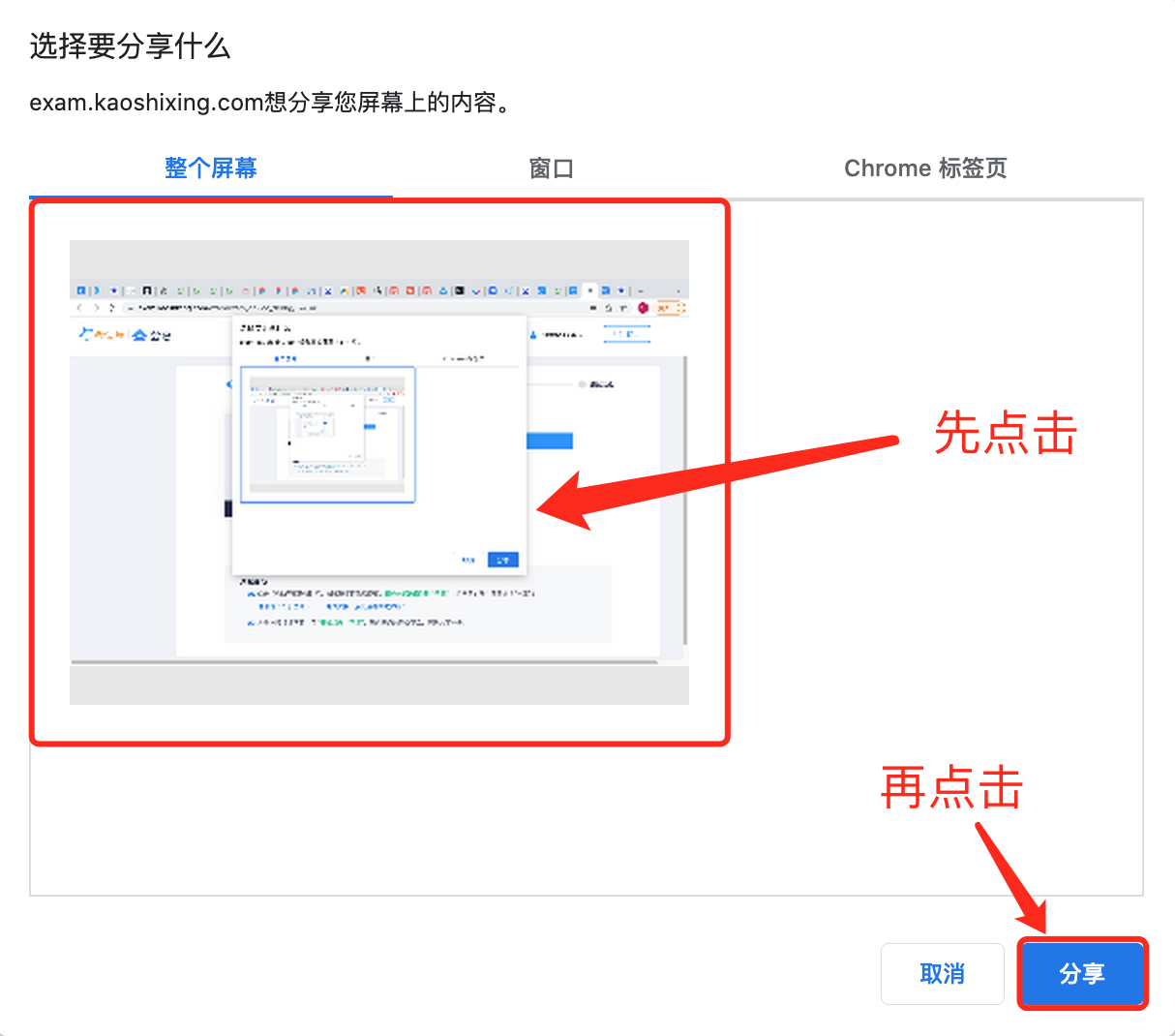The image size is (1175, 1036).
Task: Click the user account icon in the previewed page header
Action: pos(533,335)
